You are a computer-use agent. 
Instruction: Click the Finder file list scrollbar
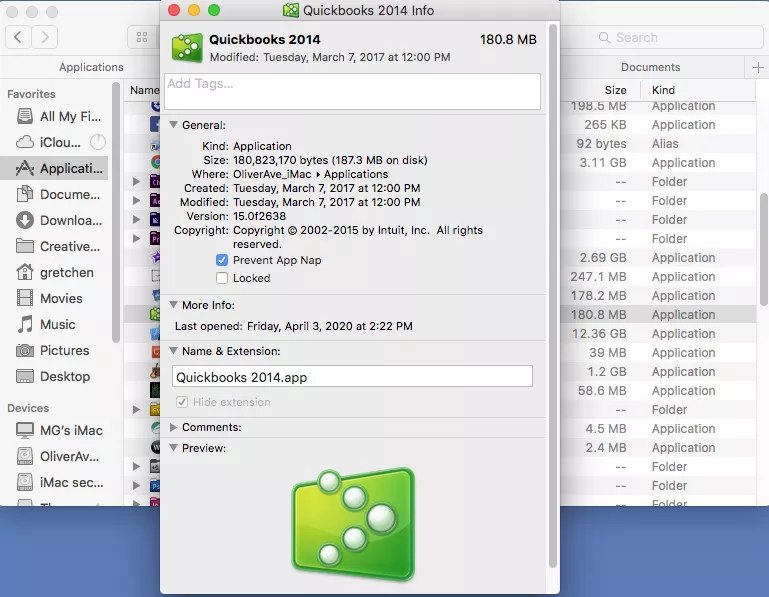click(x=764, y=249)
